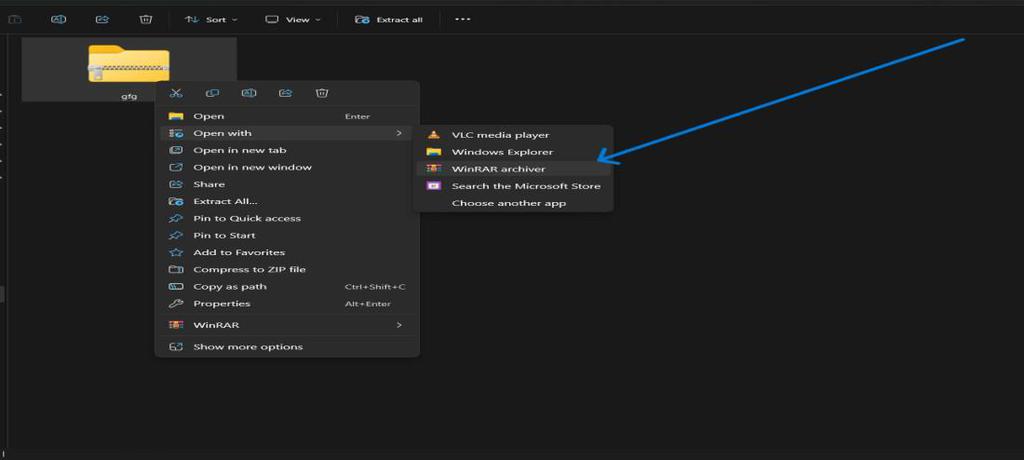Click the Extract all toolbar button
1024x460 pixels.
click(x=389, y=20)
